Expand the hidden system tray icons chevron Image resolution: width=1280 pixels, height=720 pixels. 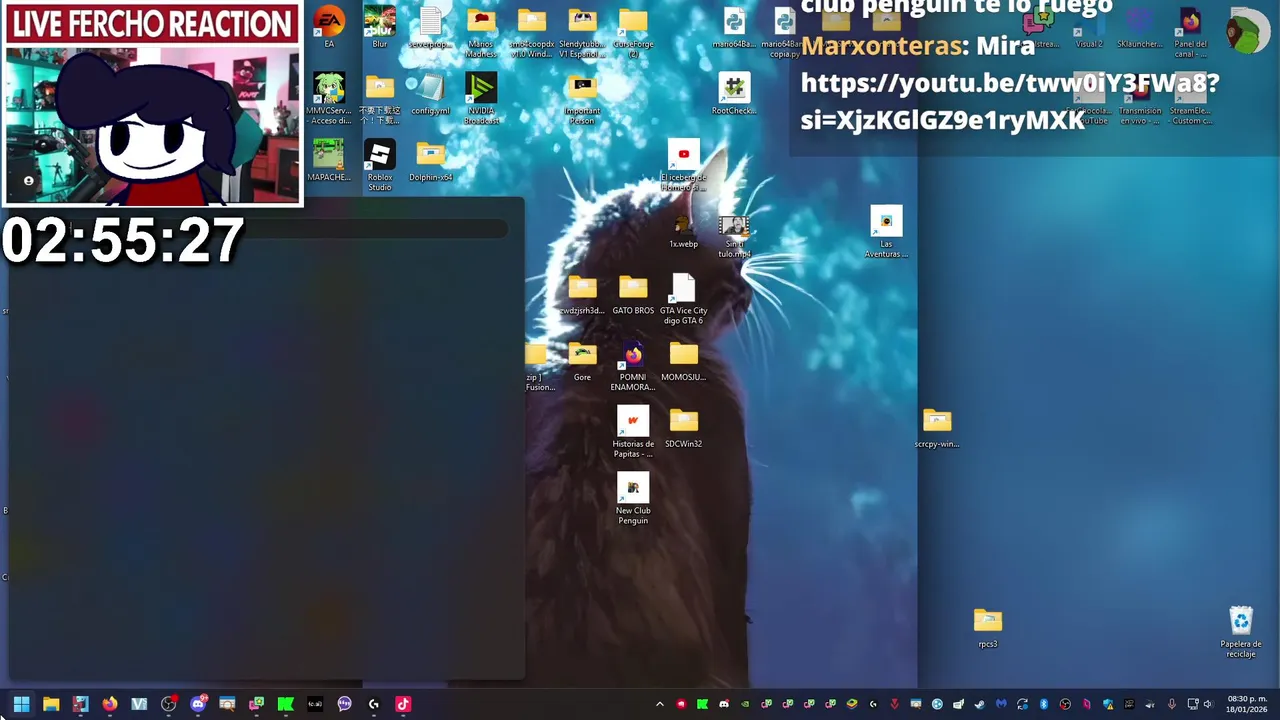coord(660,704)
